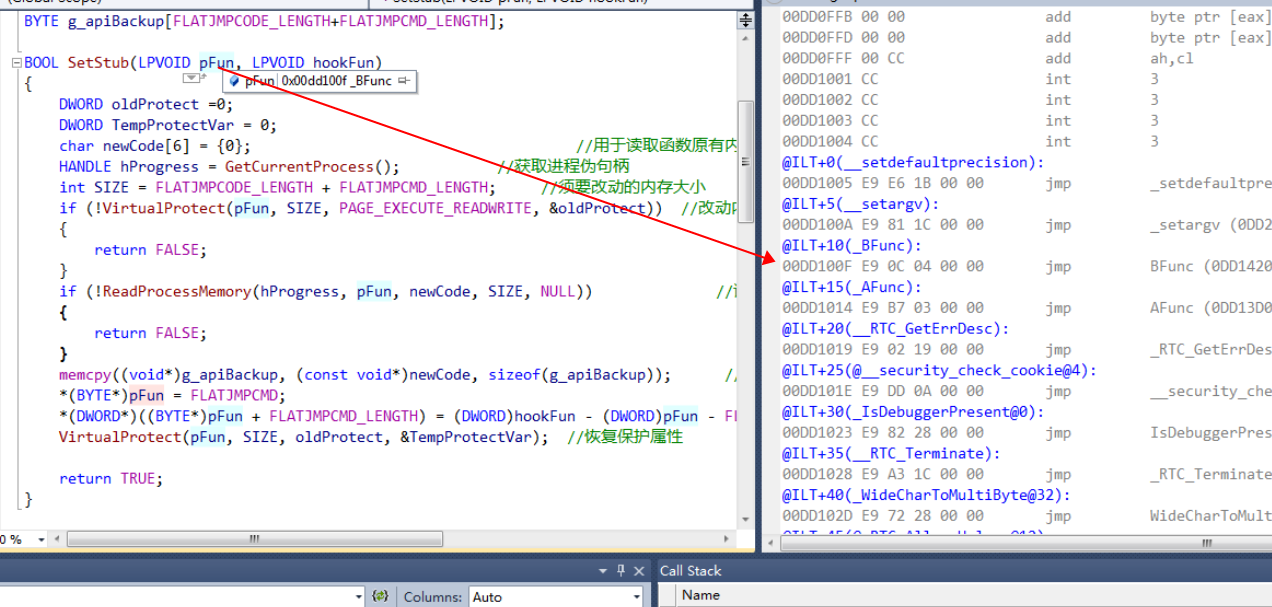Click the magnifier icon in the pFun tooltip
Image resolution: width=1272 pixels, height=607 pixels.
pyautogui.click(x=234, y=81)
